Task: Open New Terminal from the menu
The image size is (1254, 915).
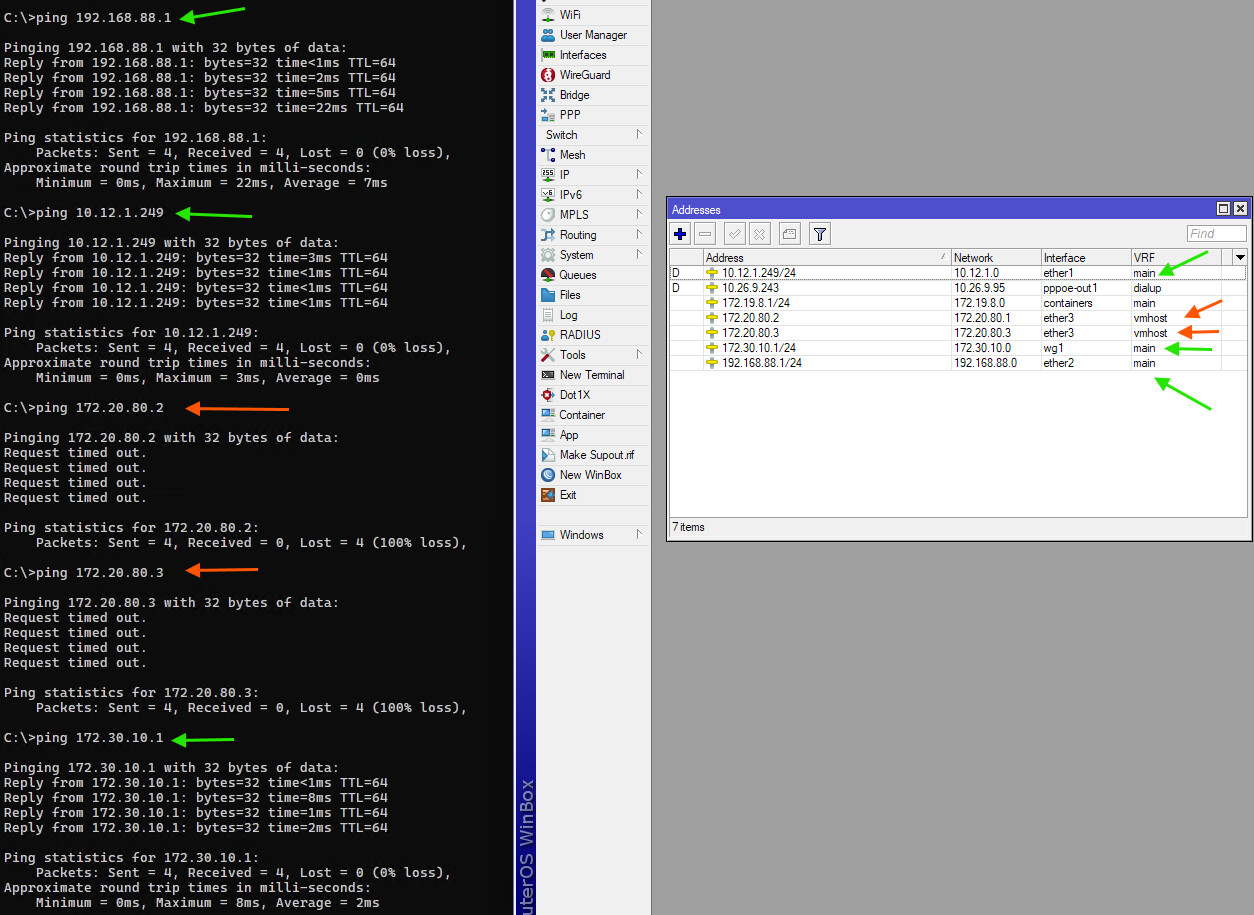Action: coord(591,375)
